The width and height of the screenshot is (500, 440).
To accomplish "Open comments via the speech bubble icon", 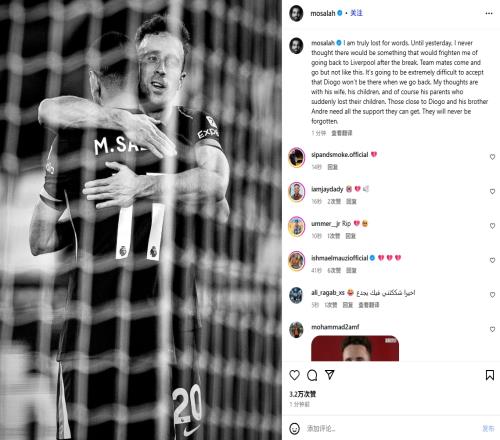I will coord(312,375).
